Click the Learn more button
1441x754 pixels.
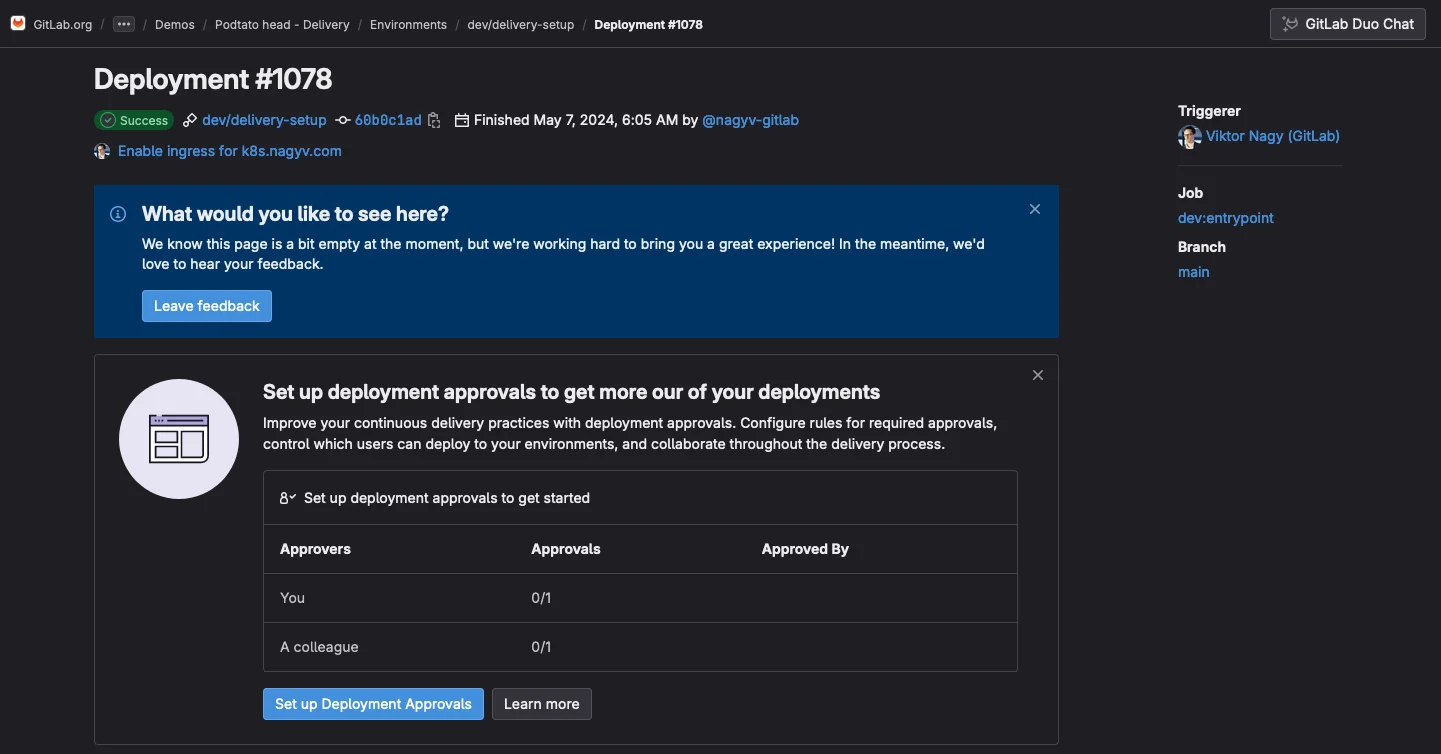541,704
